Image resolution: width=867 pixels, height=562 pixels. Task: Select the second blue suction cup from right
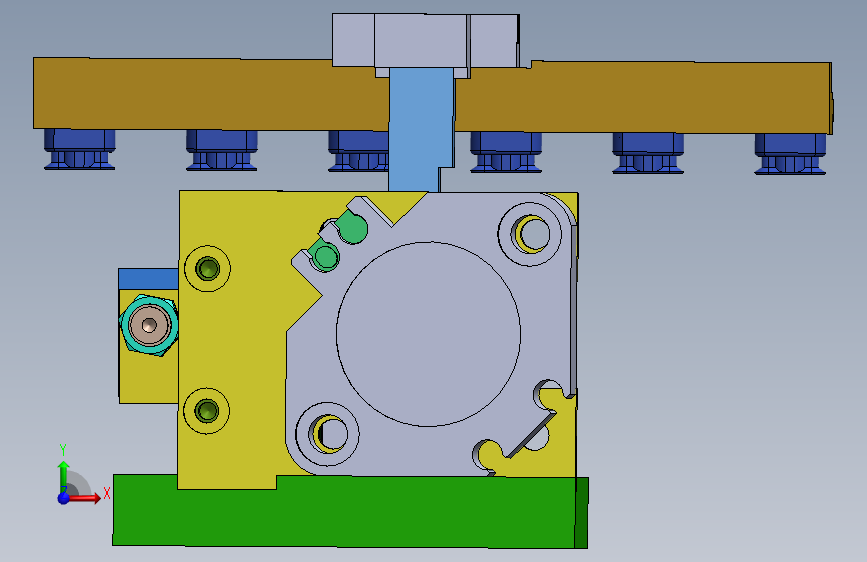648,153
